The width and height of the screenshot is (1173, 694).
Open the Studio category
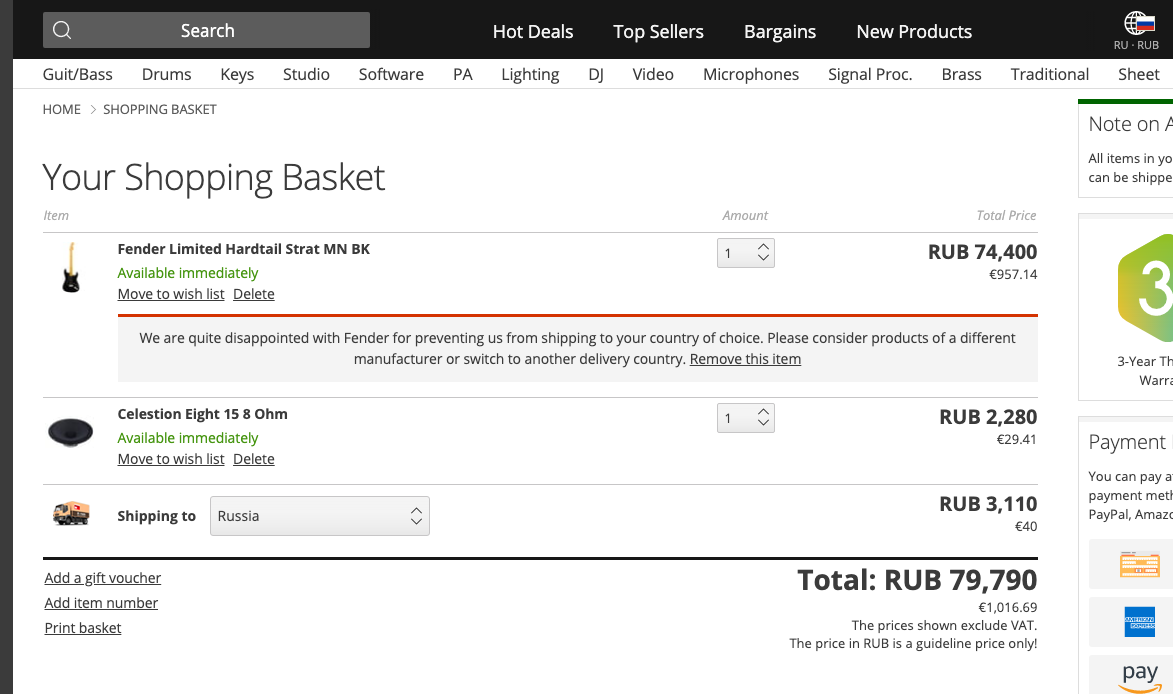306,74
